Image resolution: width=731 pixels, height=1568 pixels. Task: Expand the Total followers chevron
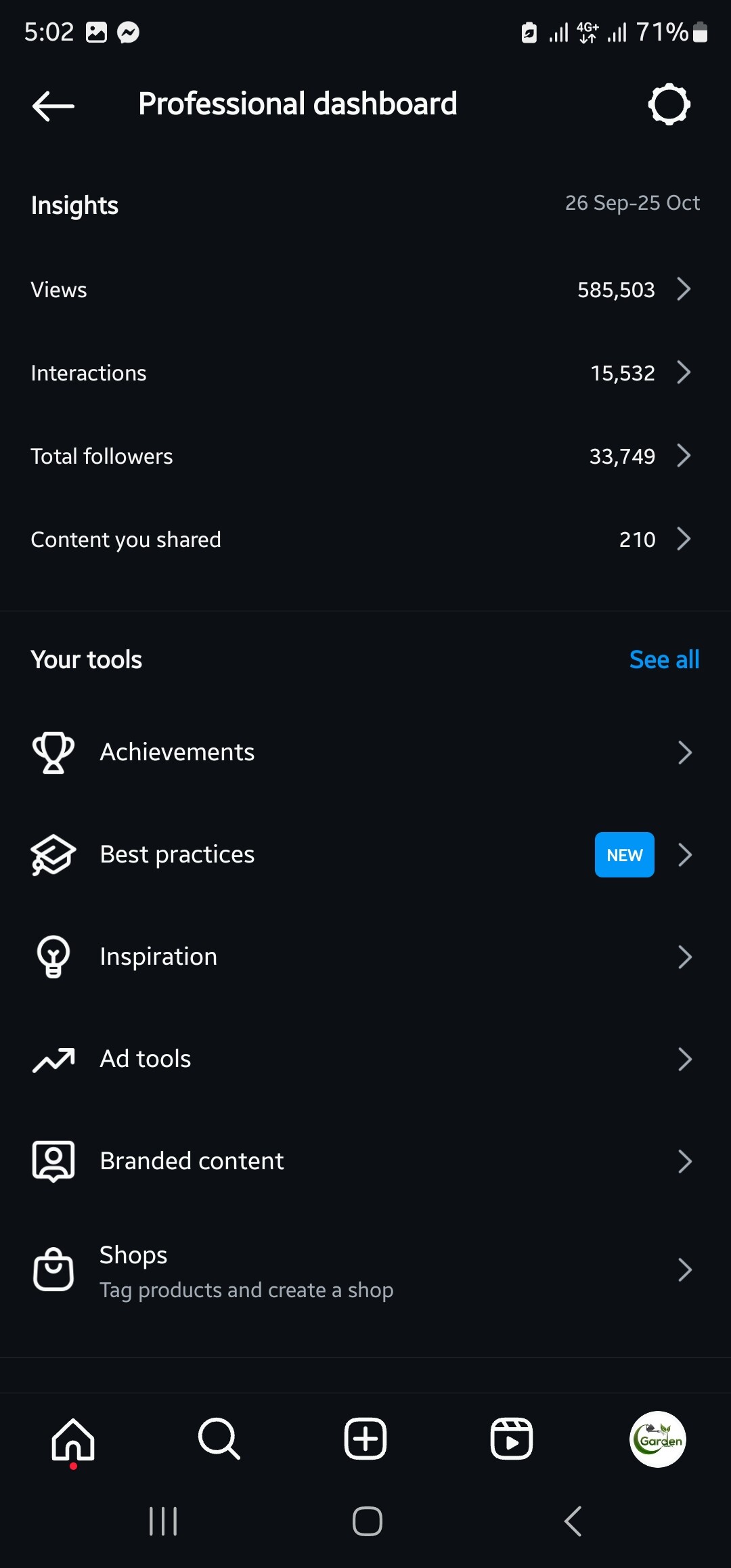[x=684, y=456]
